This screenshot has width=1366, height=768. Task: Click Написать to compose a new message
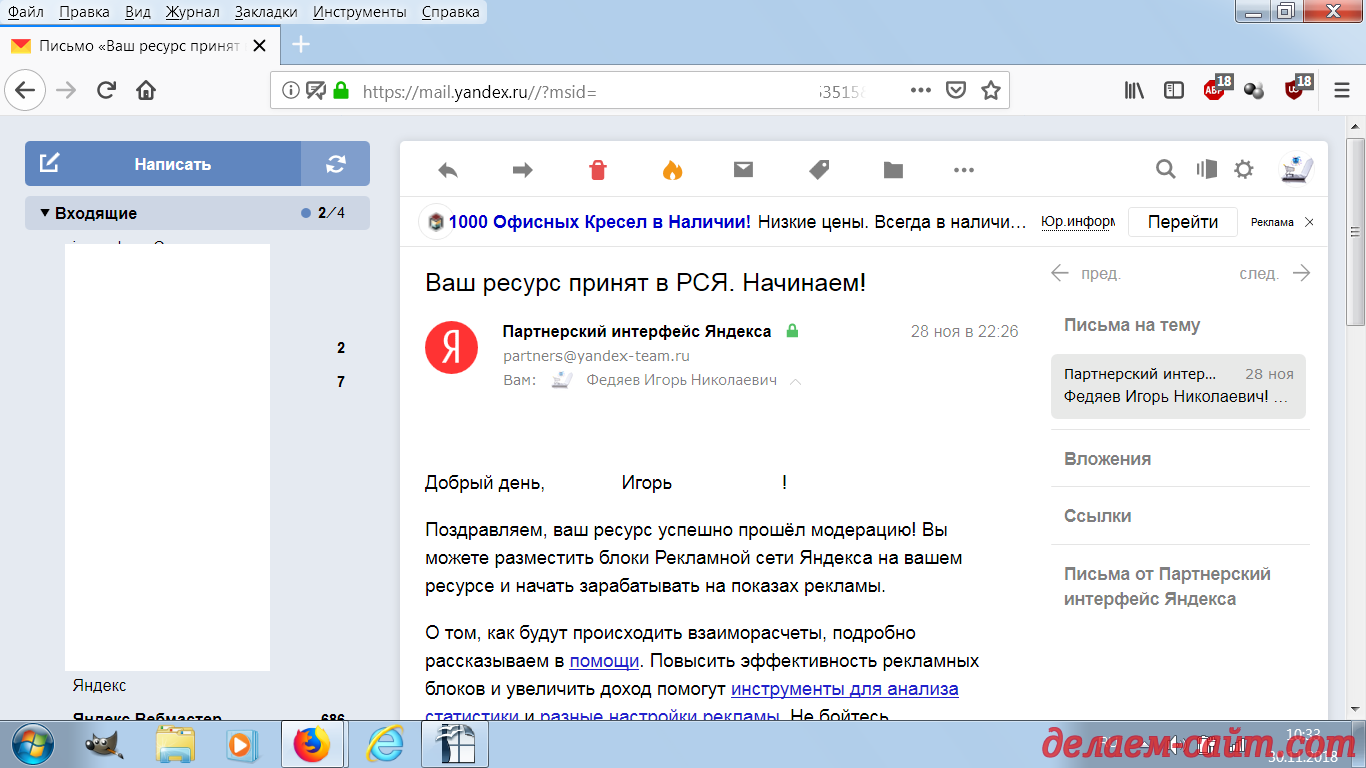point(163,164)
